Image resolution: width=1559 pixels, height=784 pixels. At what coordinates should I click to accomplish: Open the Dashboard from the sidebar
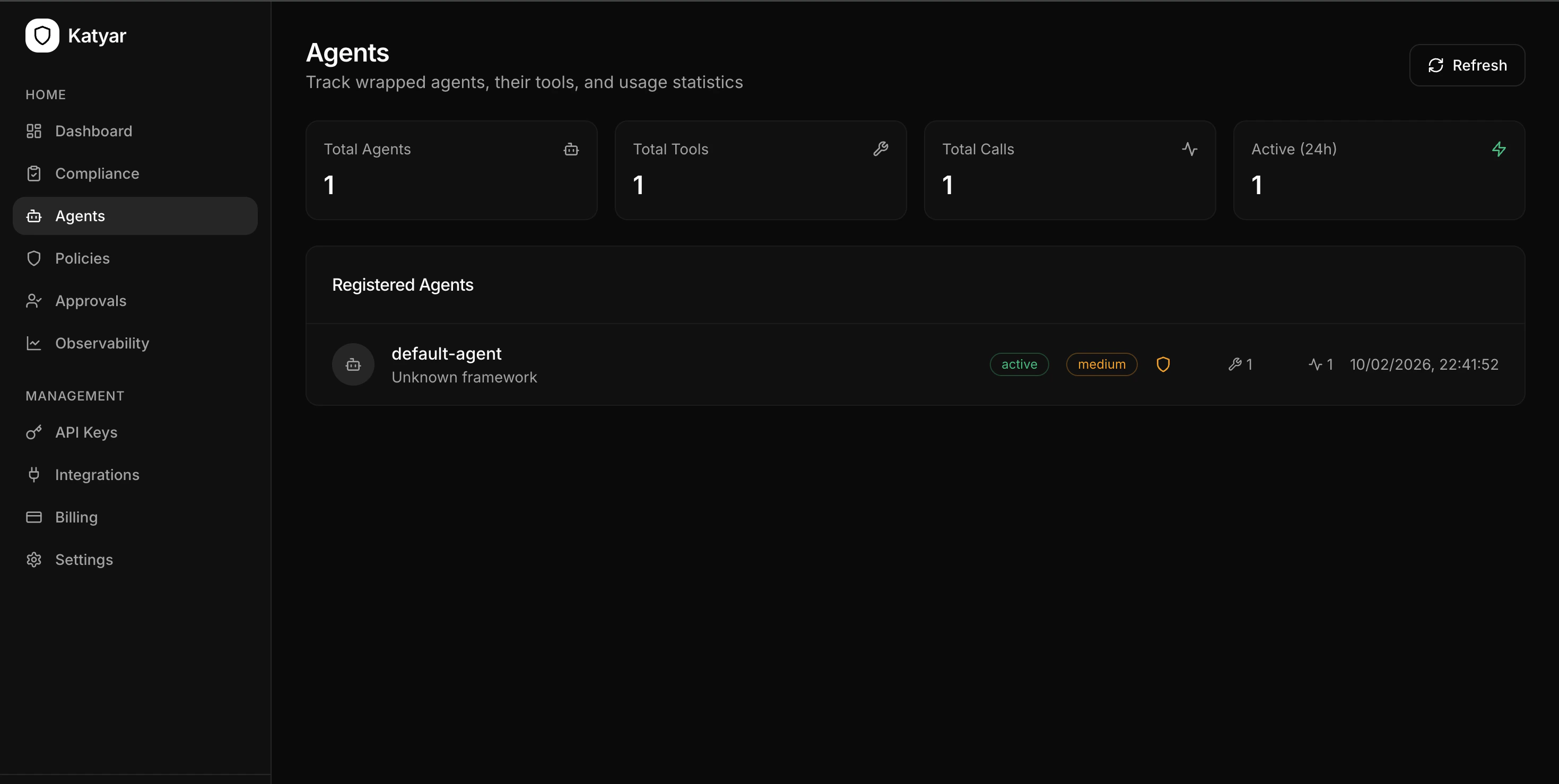click(94, 131)
